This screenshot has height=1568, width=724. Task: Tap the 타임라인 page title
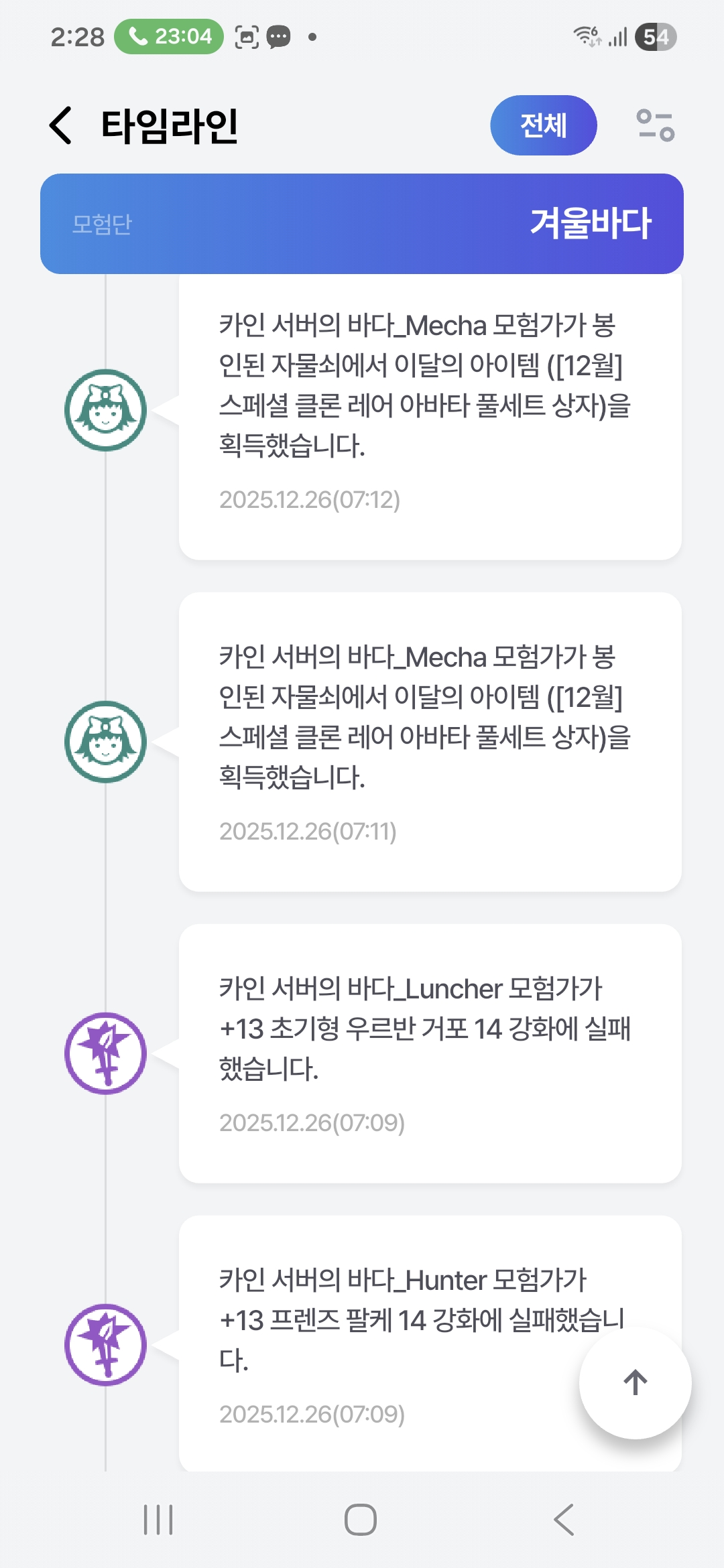(170, 126)
